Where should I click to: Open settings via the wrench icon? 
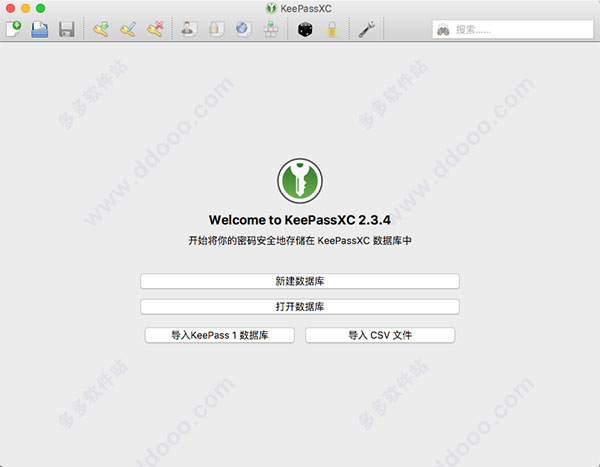pos(366,29)
